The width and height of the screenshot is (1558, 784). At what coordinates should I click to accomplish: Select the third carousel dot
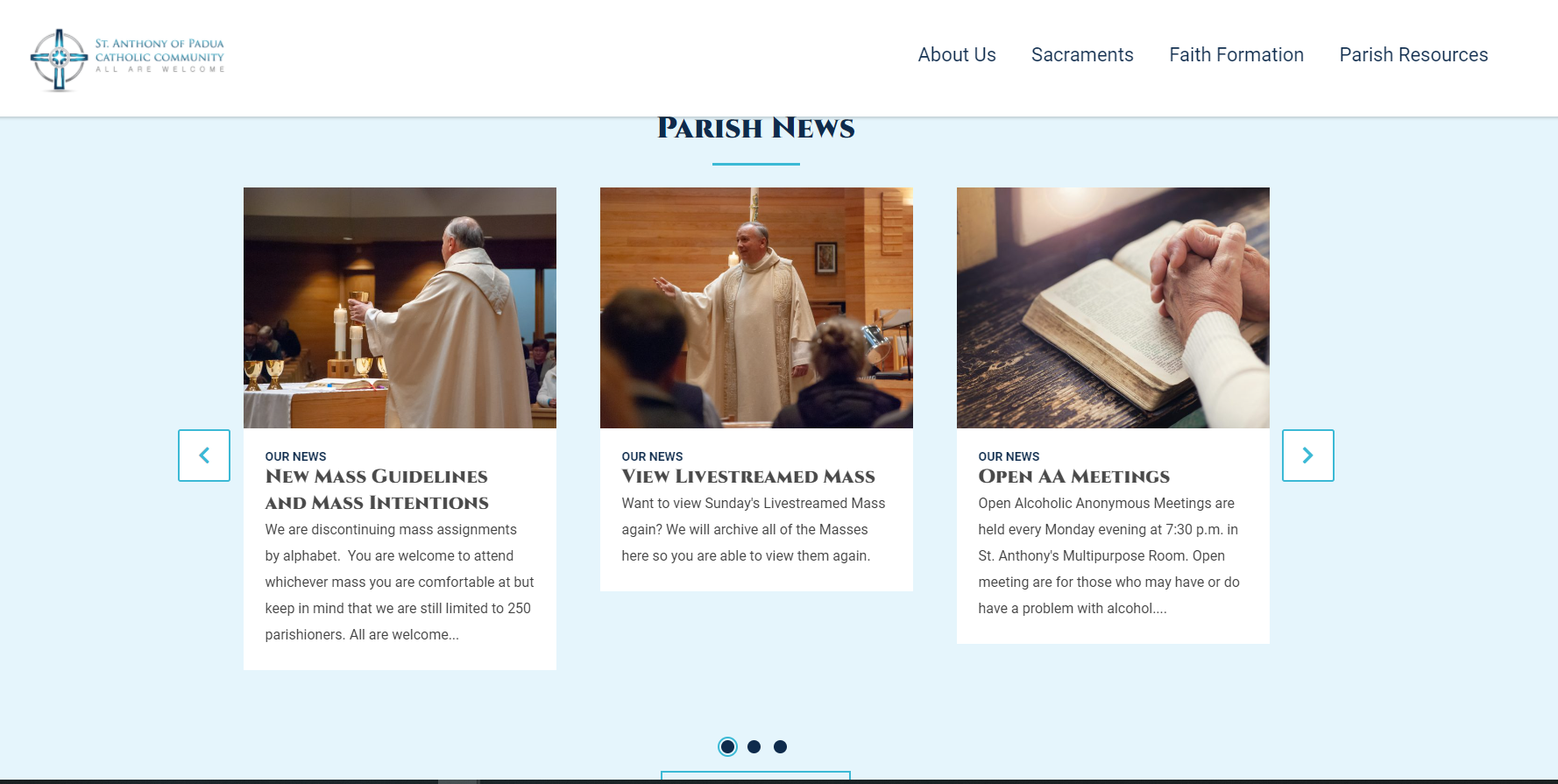click(x=780, y=746)
